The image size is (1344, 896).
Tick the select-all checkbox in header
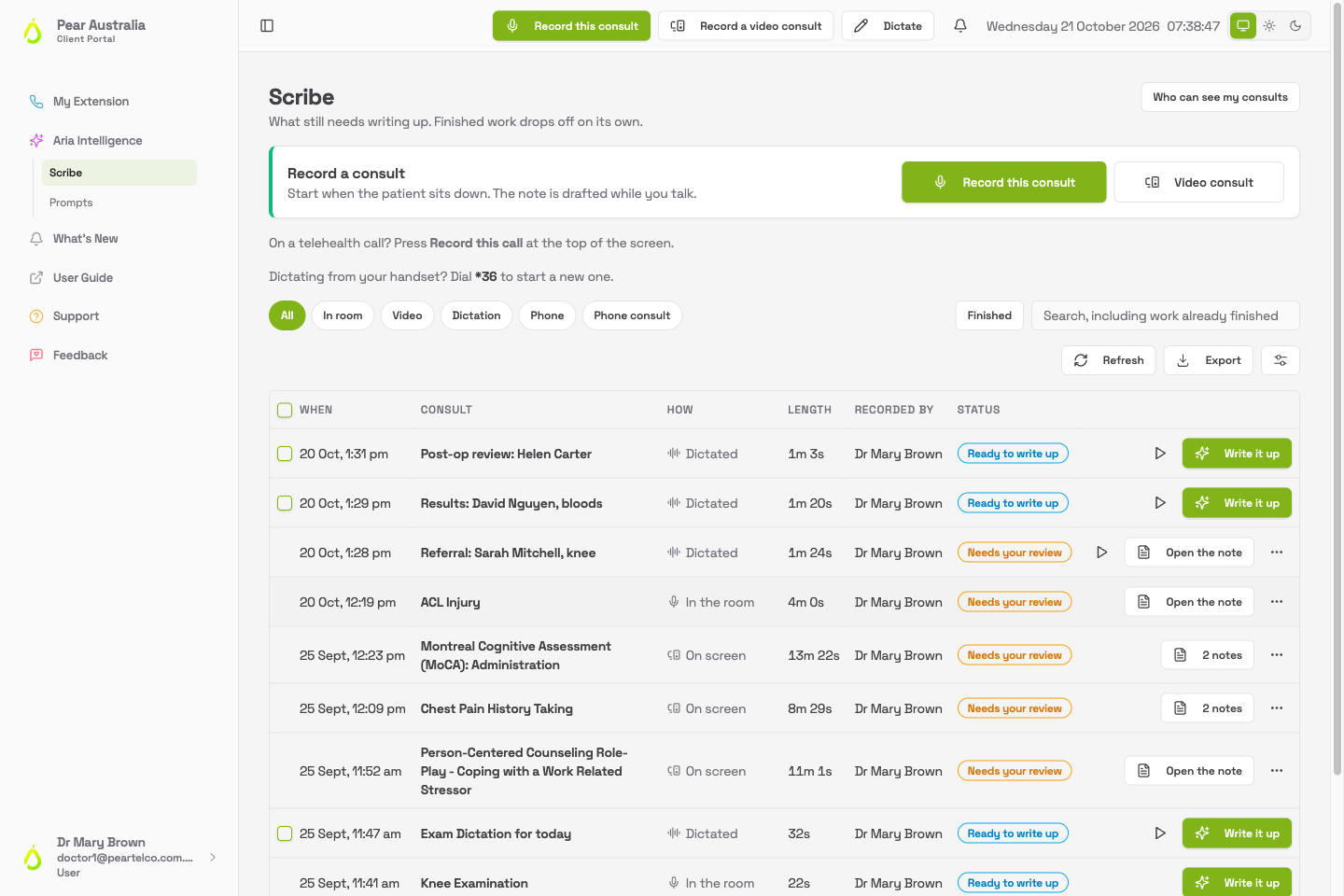point(285,410)
